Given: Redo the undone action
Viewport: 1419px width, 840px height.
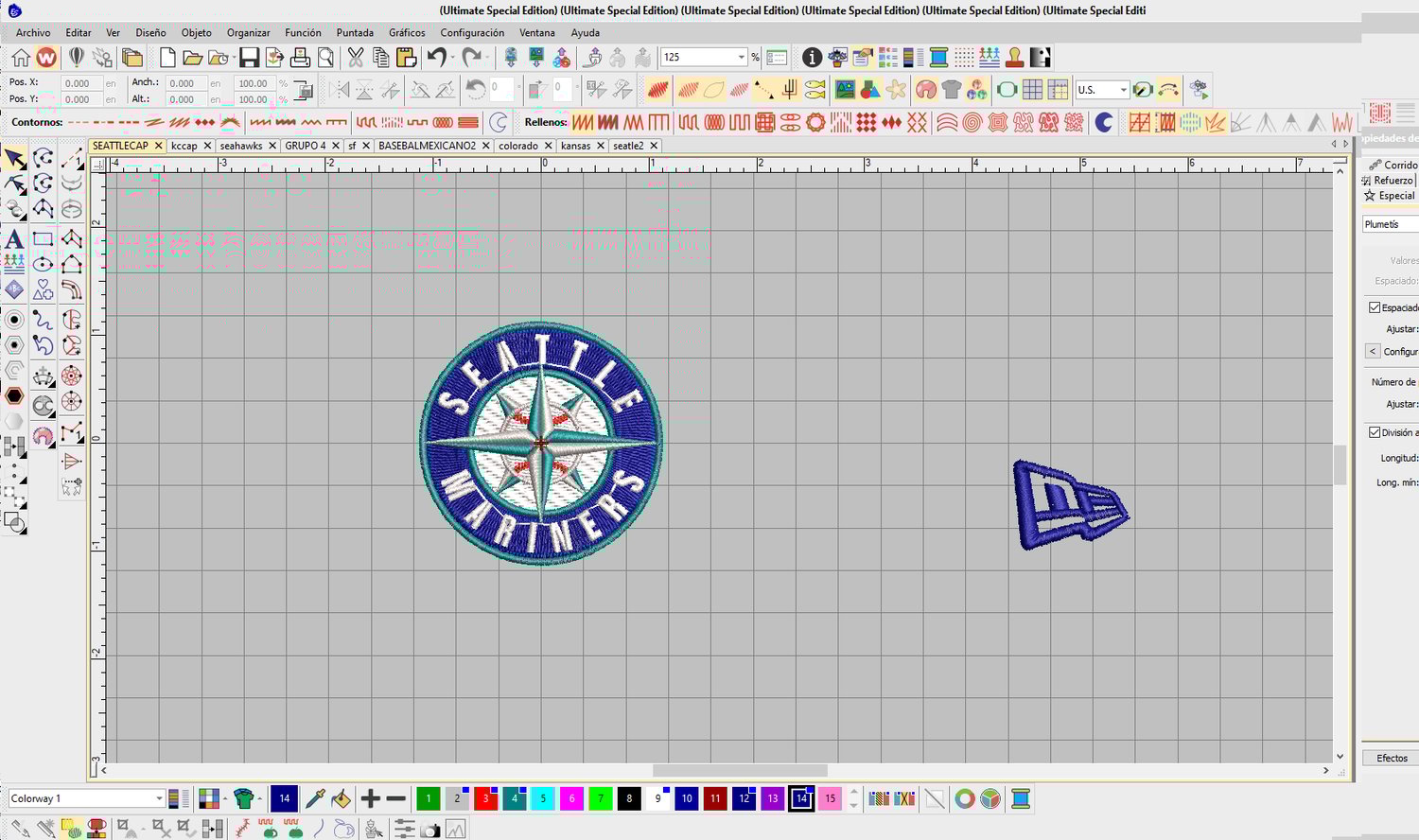Looking at the screenshot, I should point(471,58).
